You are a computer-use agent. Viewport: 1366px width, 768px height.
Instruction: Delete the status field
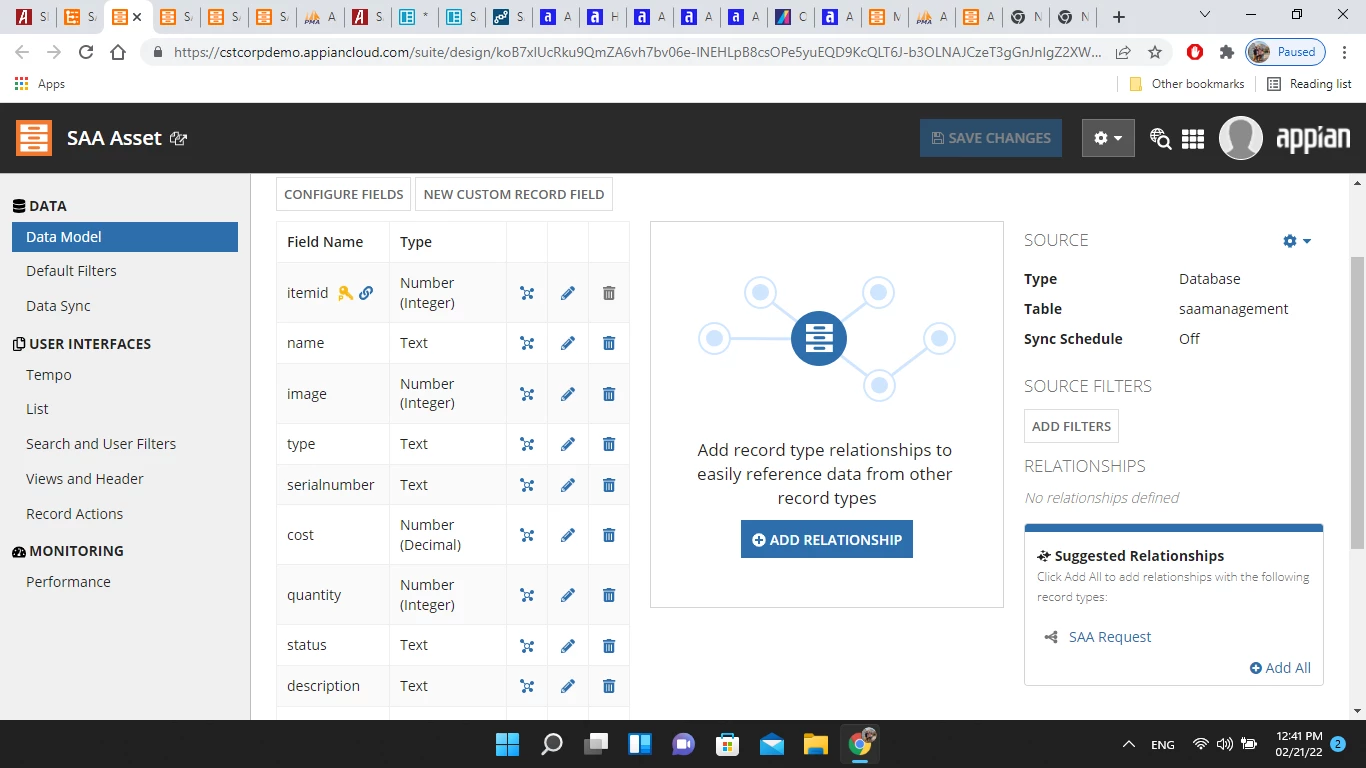point(609,646)
